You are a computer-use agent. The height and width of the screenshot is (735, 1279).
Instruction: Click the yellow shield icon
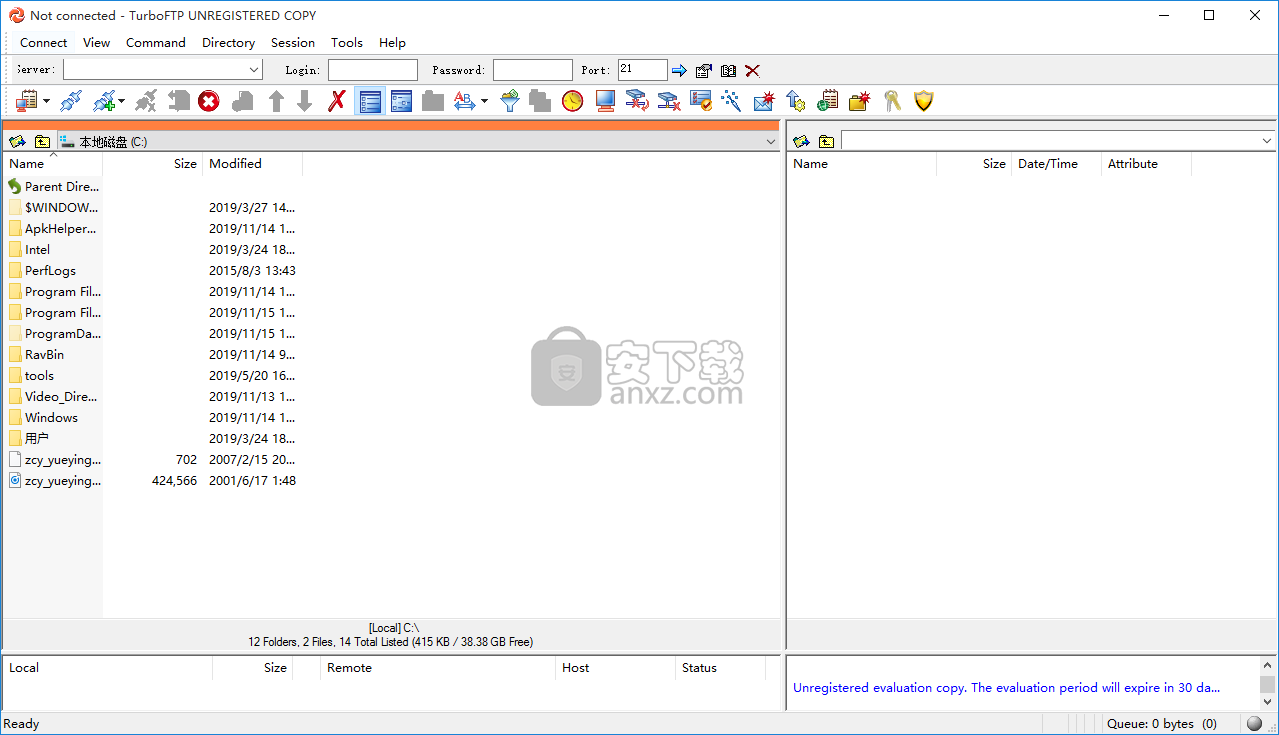[x=924, y=101]
